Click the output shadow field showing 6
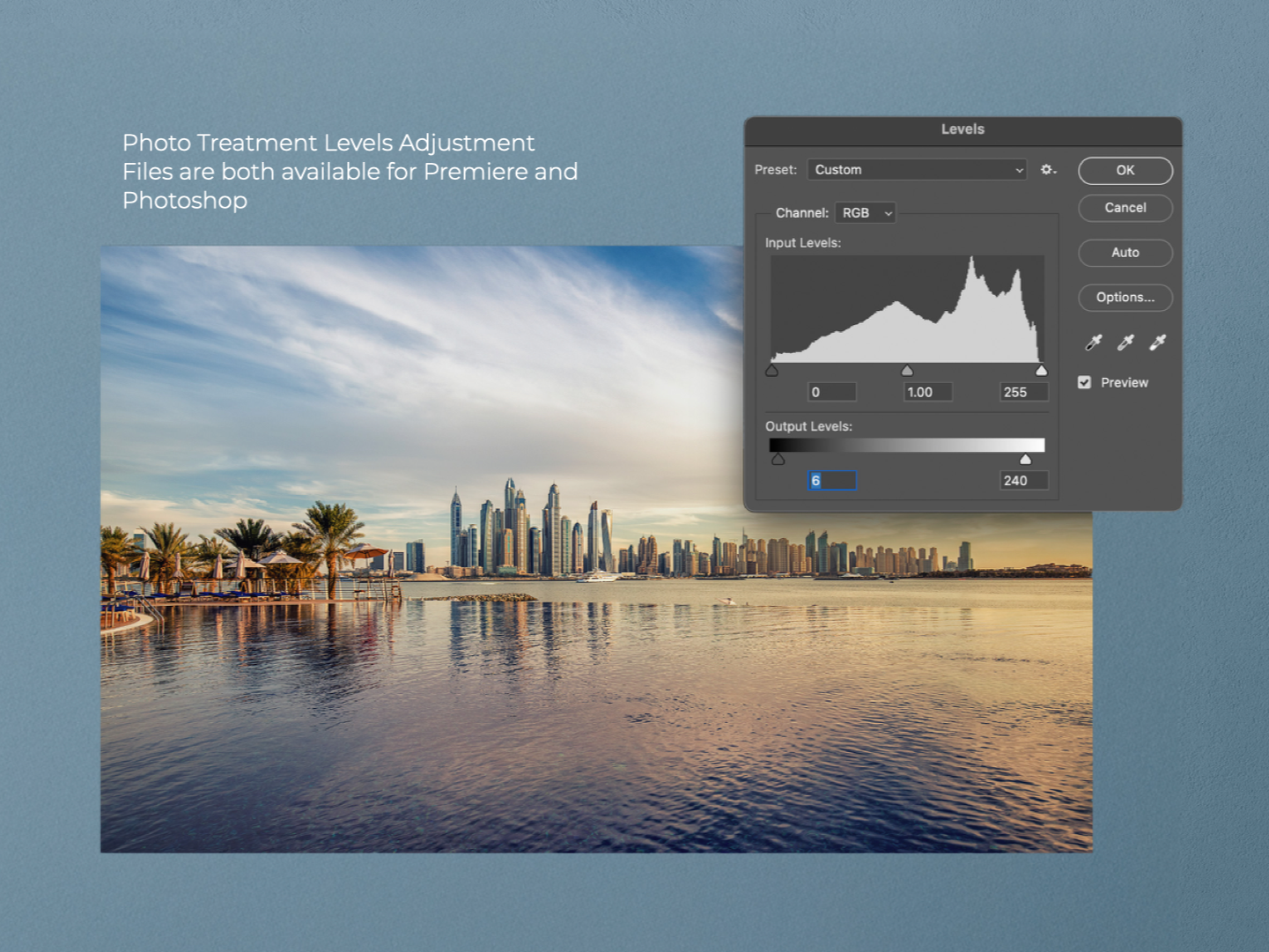This screenshot has width=1269, height=952. click(x=832, y=480)
